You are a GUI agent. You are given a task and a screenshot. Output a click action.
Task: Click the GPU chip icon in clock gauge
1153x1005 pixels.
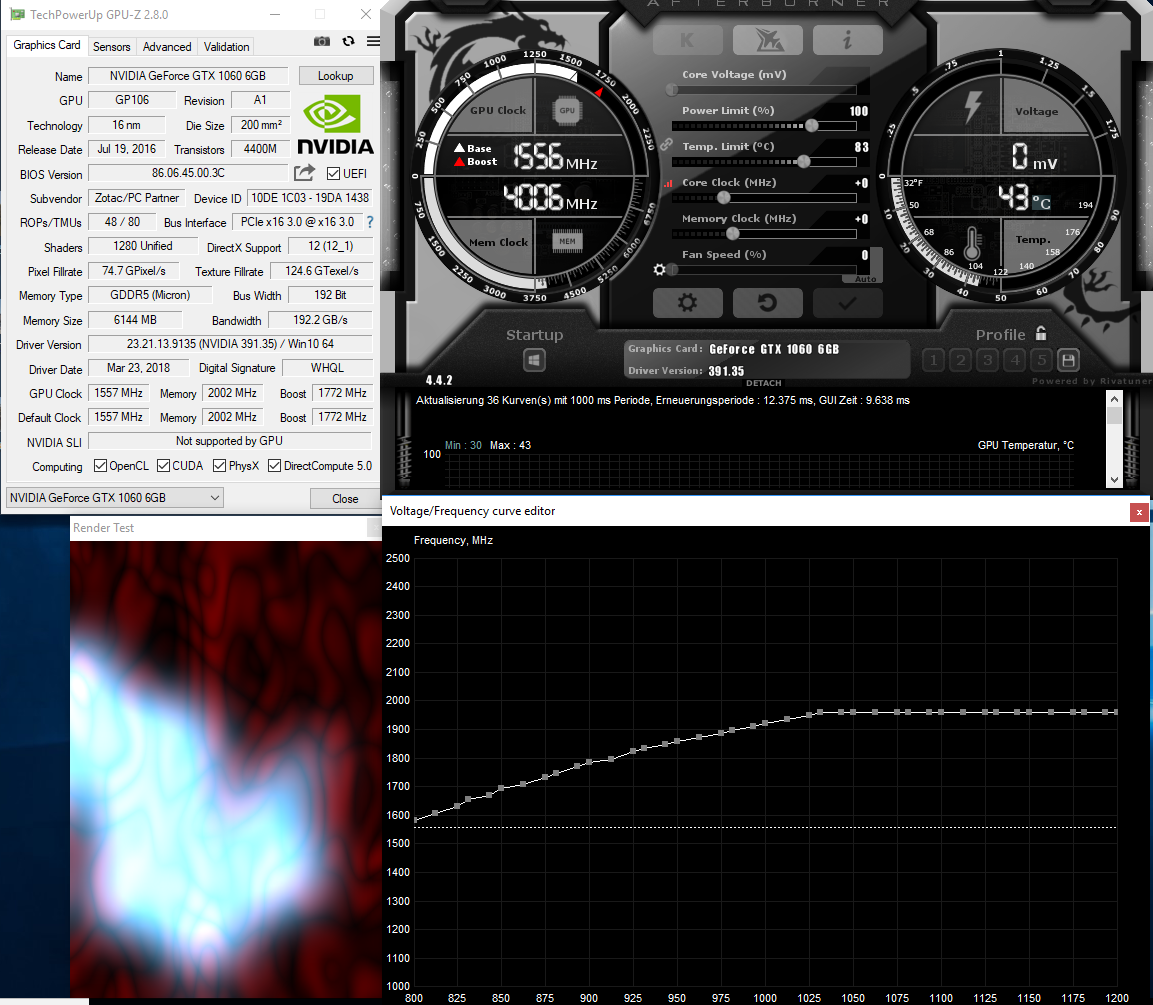(567, 111)
